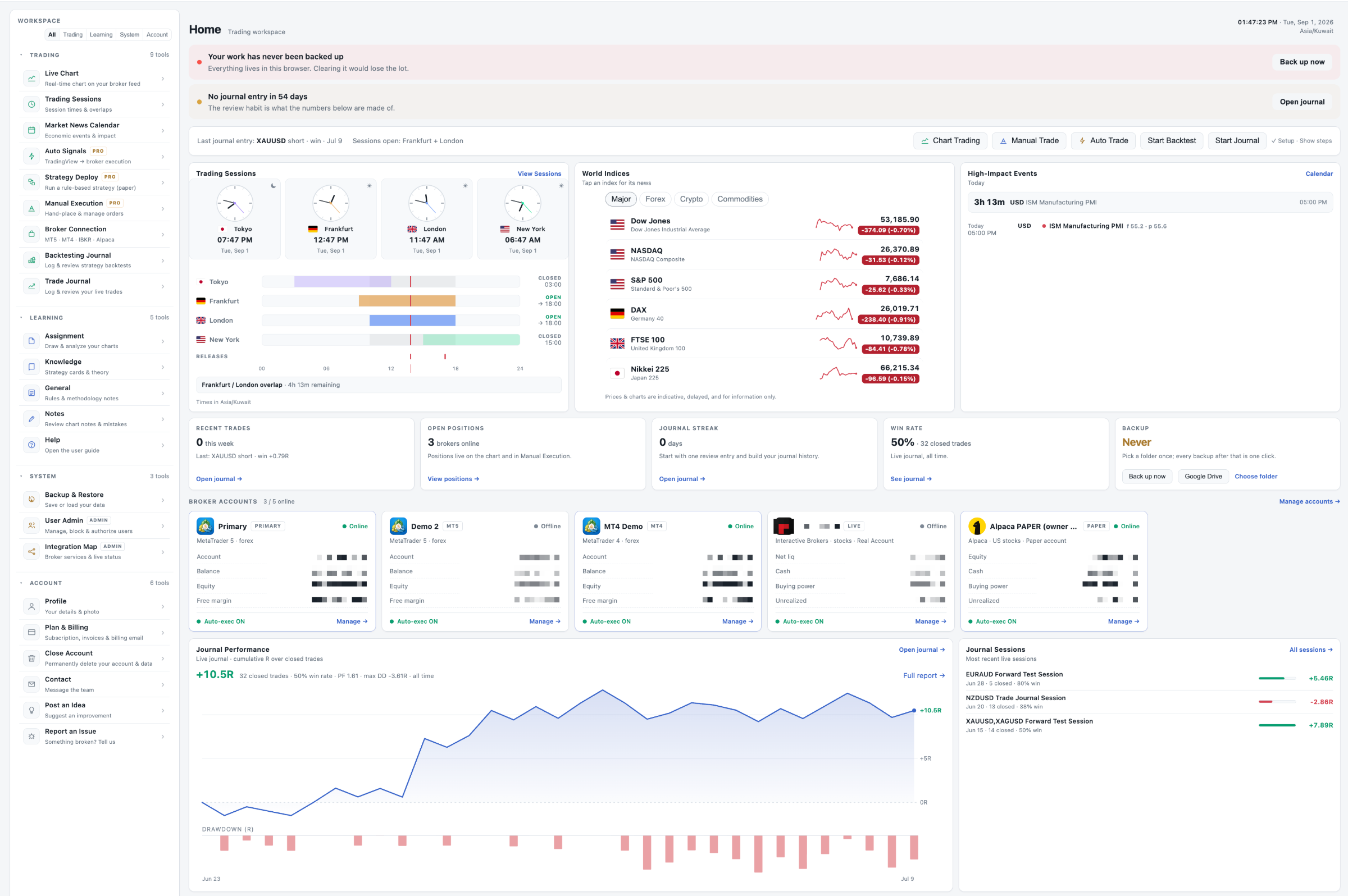Click the Alpaca yellow logo icon
The height and width of the screenshot is (896, 1348).
[x=976, y=526]
